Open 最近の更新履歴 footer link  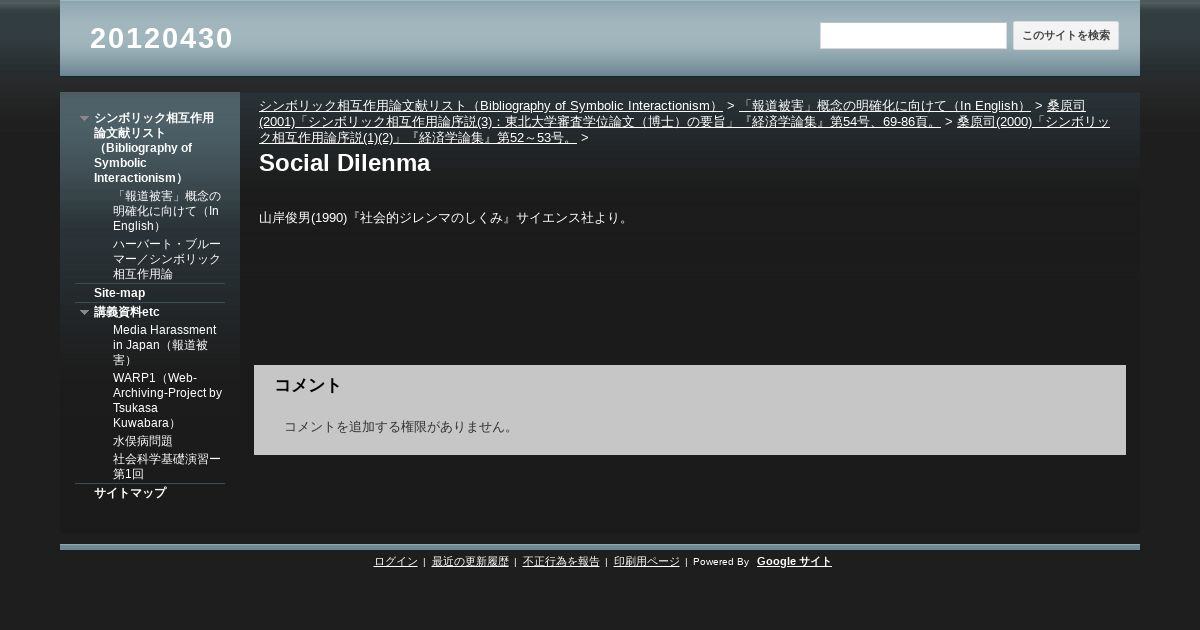point(470,562)
